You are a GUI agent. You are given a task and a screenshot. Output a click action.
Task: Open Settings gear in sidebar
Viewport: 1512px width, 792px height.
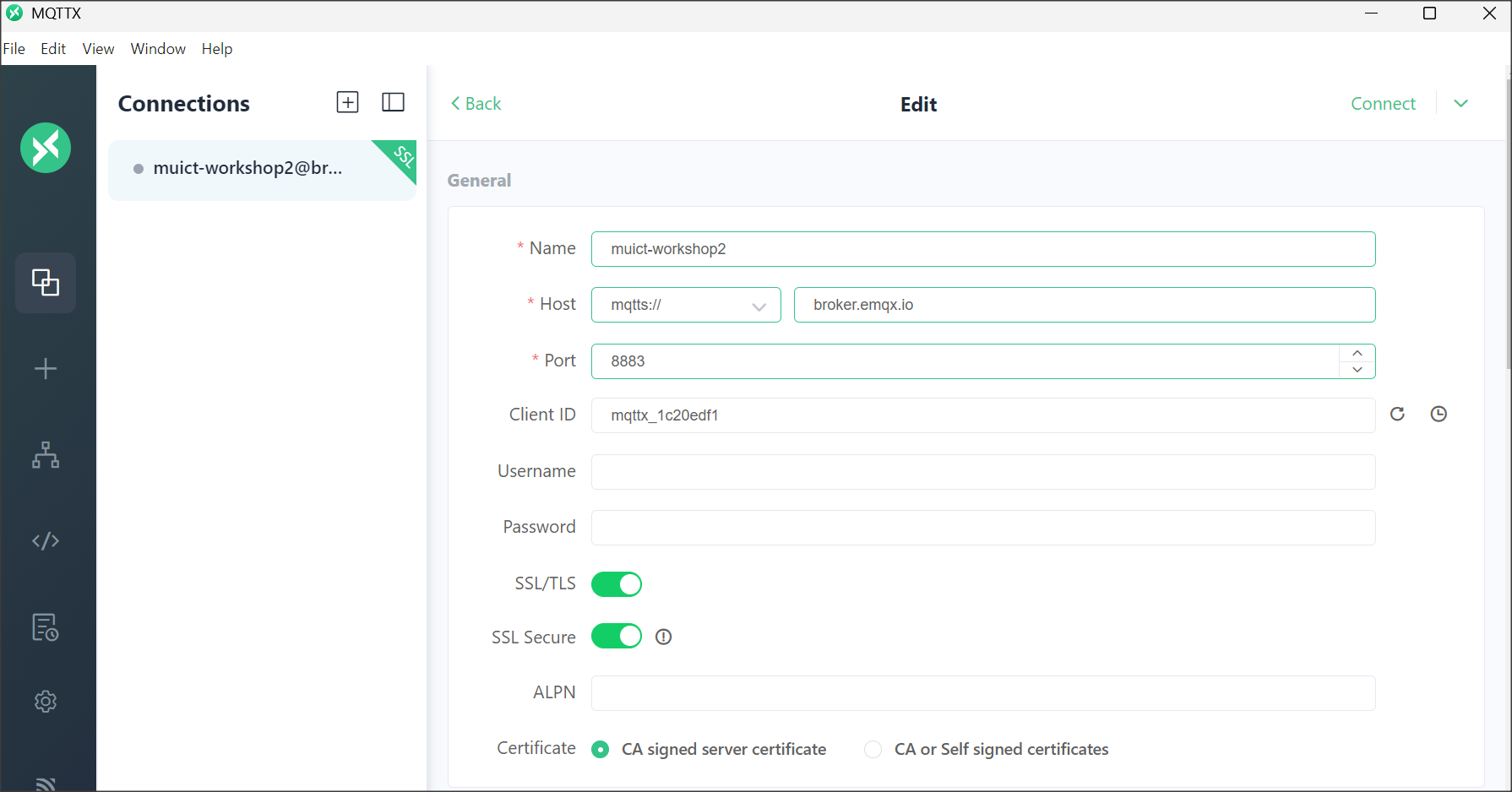point(46,702)
